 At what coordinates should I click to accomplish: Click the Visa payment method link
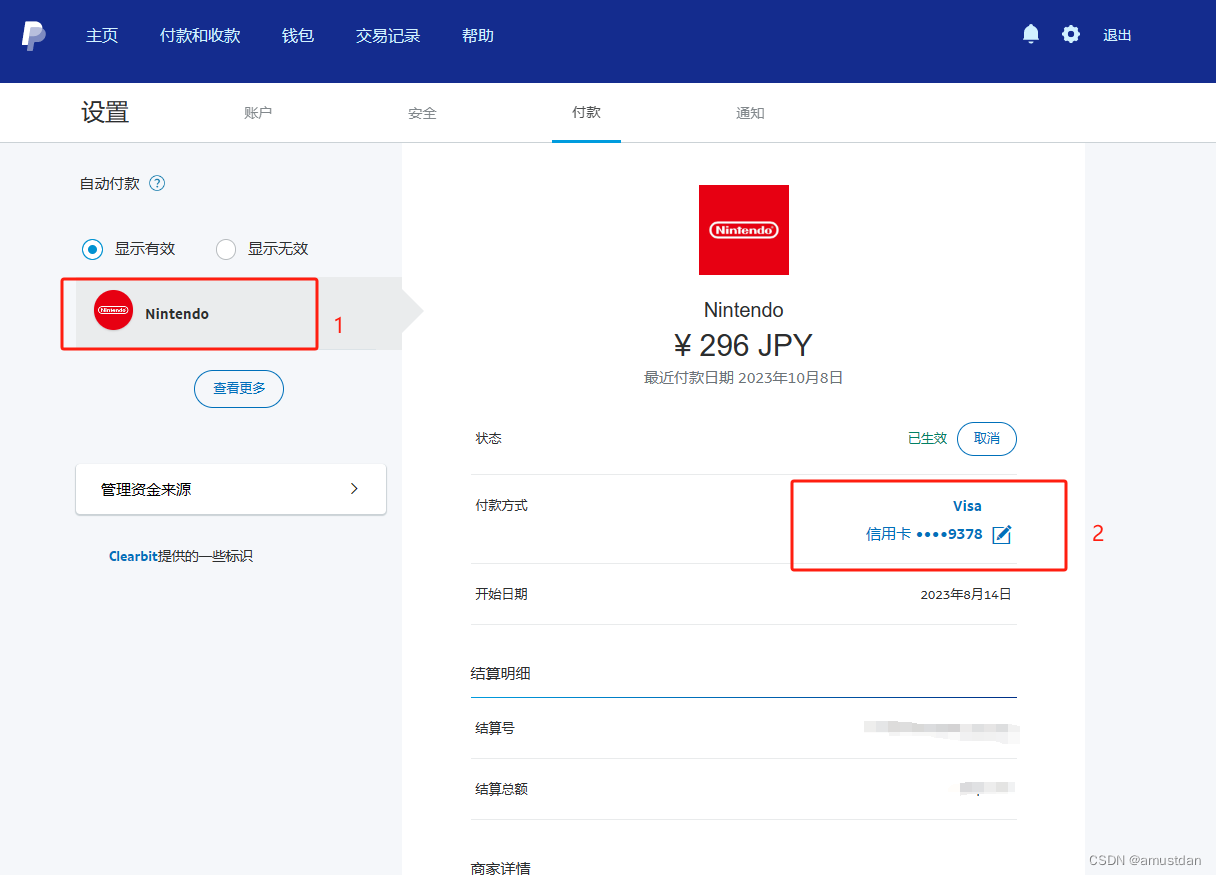tap(967, 506)
